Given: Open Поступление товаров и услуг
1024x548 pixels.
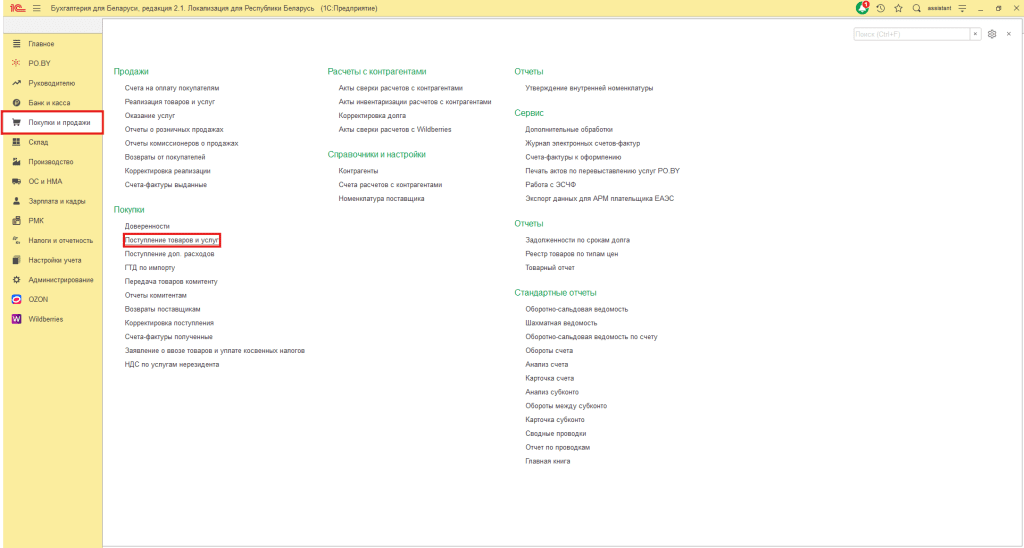Looking at the screenshot, I should click(172, 240).
